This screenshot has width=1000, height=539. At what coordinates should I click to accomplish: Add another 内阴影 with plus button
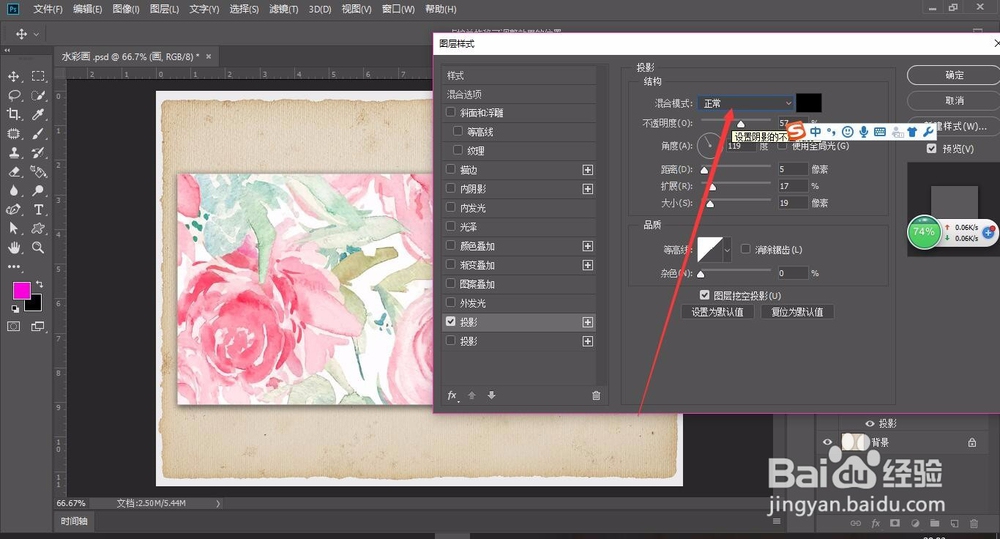pos(588,189)
